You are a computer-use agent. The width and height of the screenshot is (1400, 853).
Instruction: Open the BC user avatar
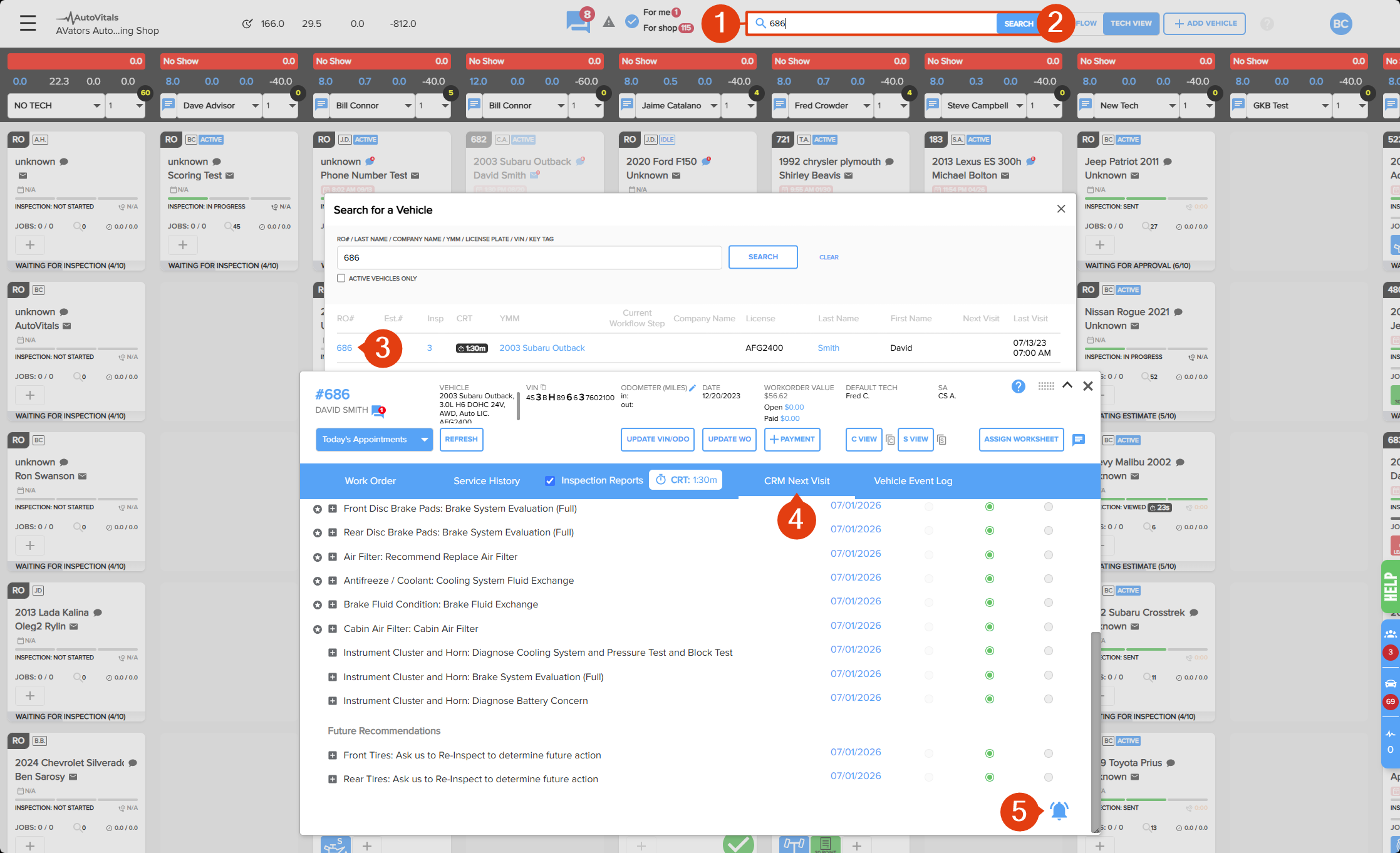pyautogui.click(x=1340, y=24)
